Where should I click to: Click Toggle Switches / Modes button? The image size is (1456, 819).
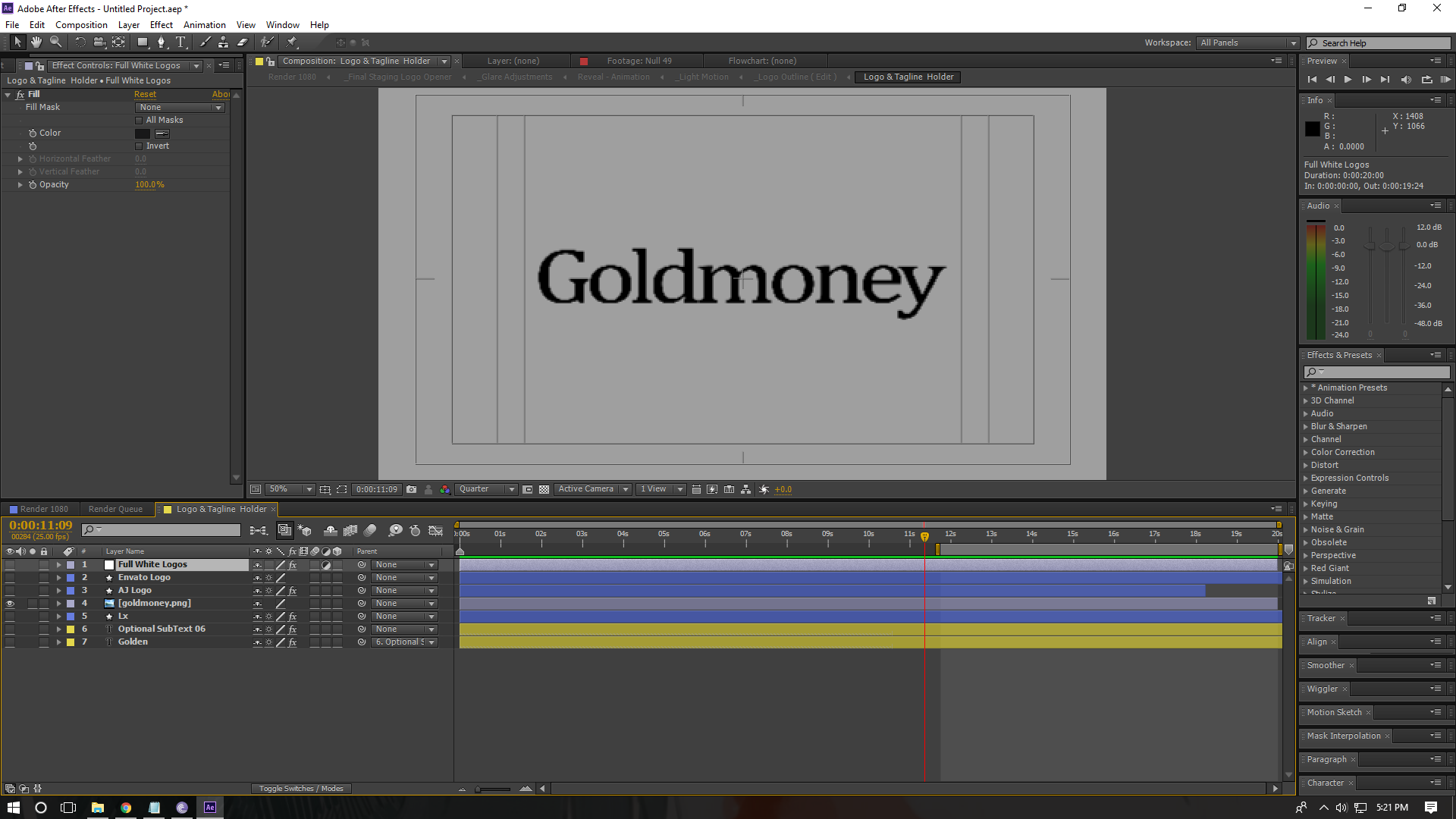(301, 789)
